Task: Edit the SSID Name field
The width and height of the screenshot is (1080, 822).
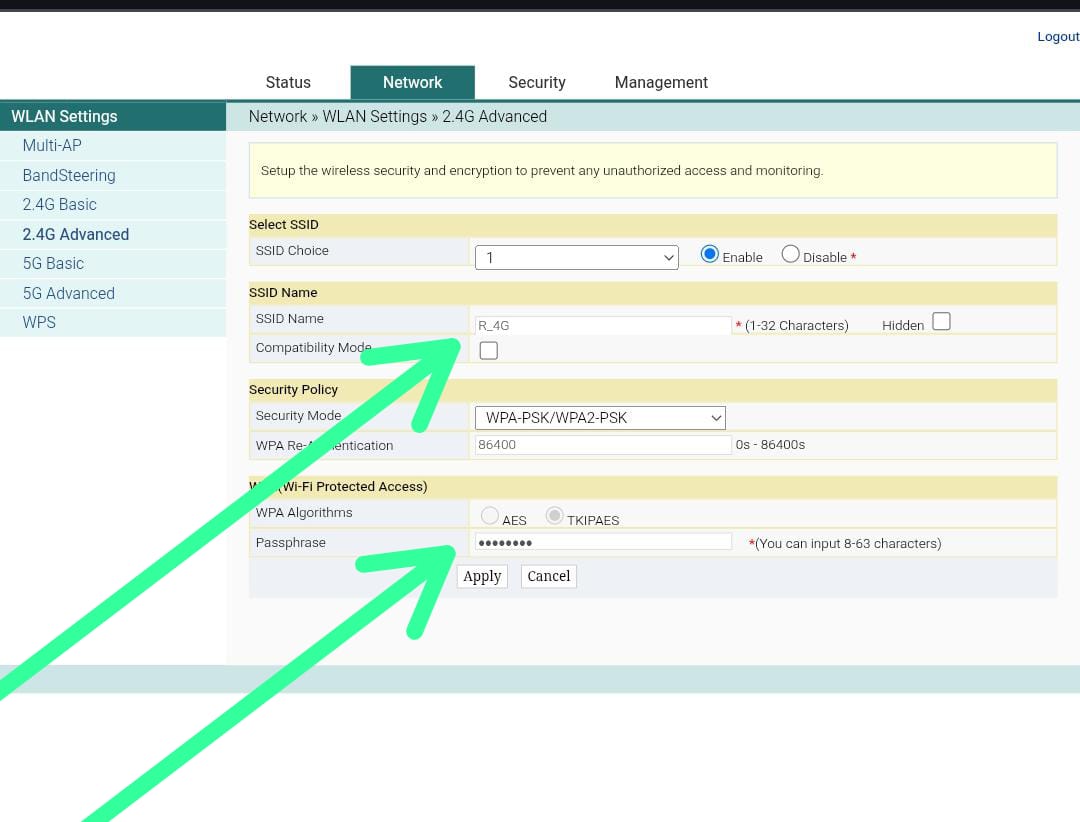Action: [600, 324]
